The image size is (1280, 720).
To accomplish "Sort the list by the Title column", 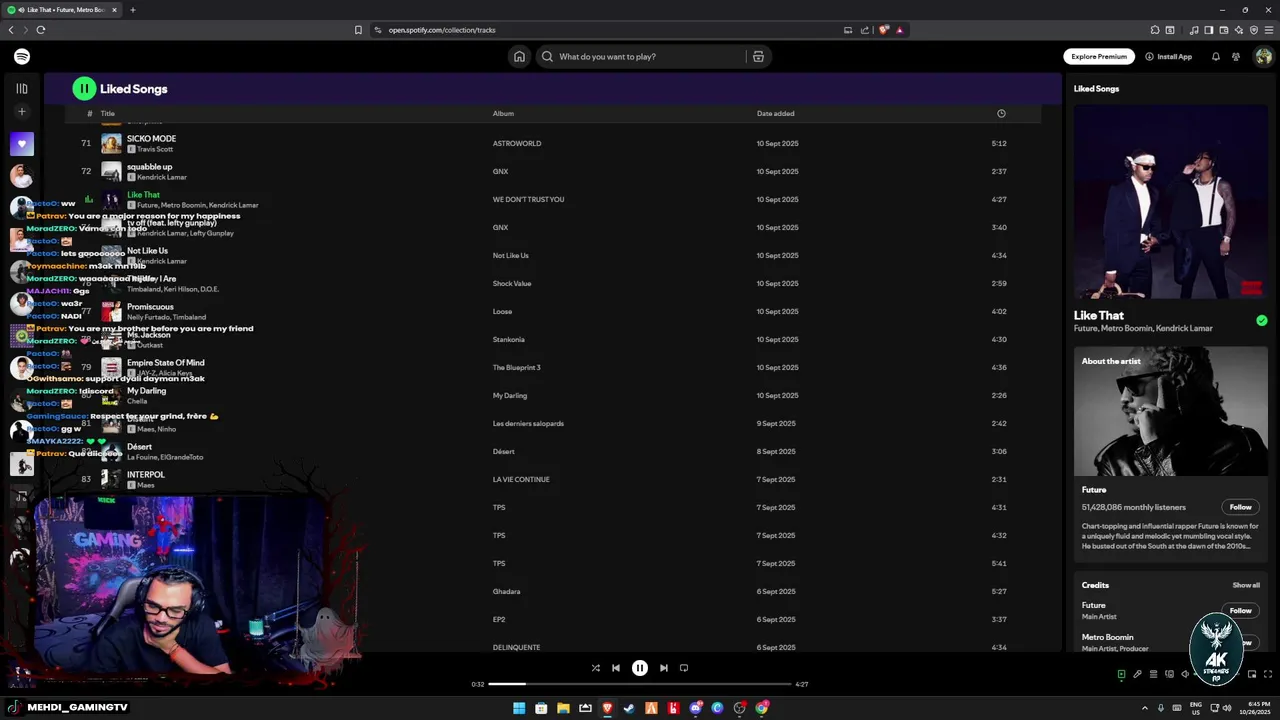I will click(107, 114).
